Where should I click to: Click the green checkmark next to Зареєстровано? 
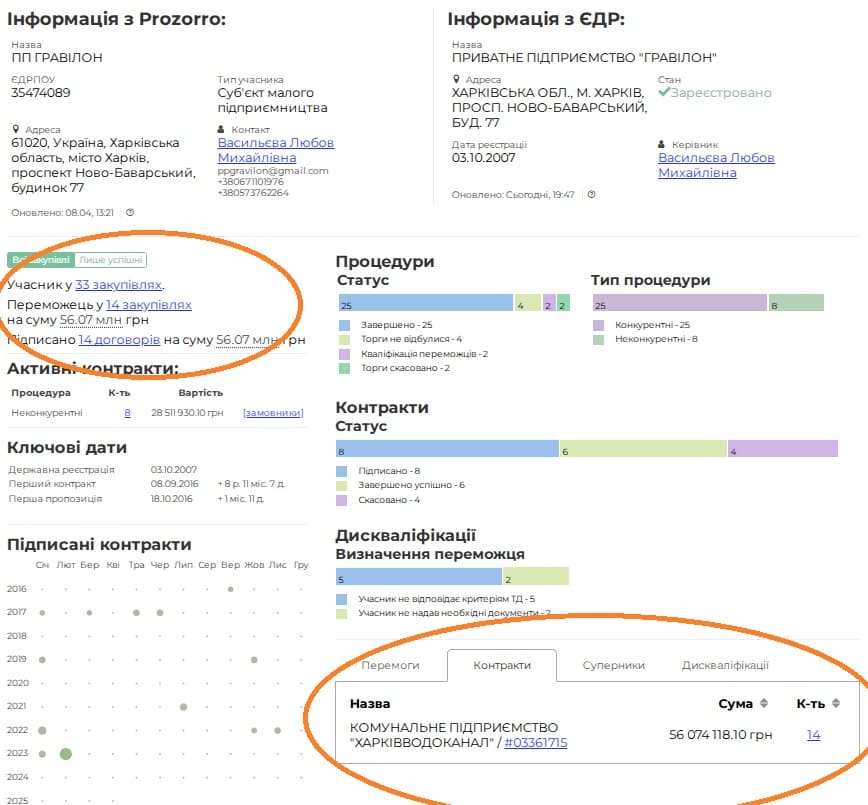(x=664, y=93)
